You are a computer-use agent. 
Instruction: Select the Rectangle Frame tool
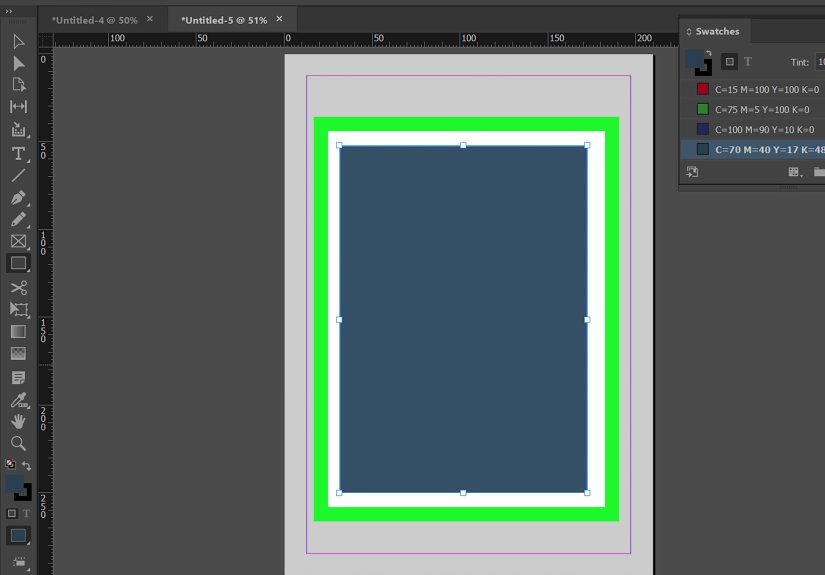click(x=18, y=241)
